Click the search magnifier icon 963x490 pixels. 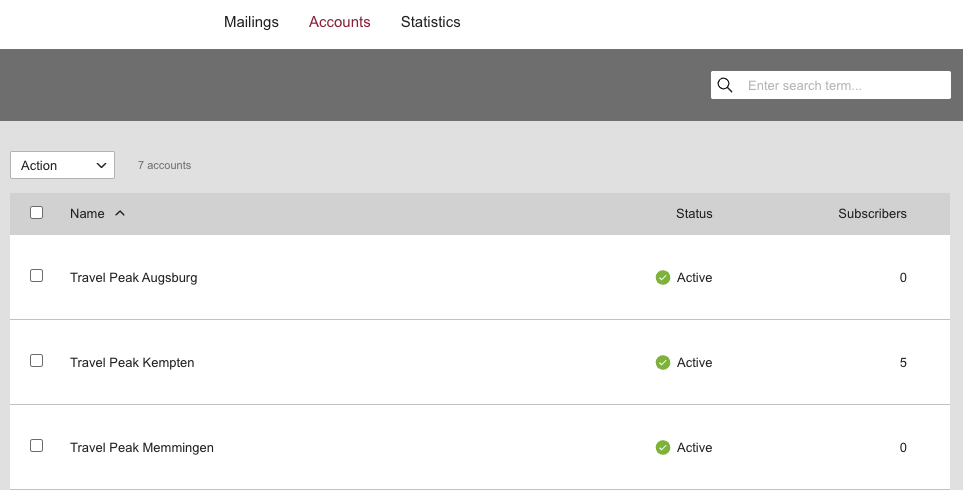tap(726, 85)
